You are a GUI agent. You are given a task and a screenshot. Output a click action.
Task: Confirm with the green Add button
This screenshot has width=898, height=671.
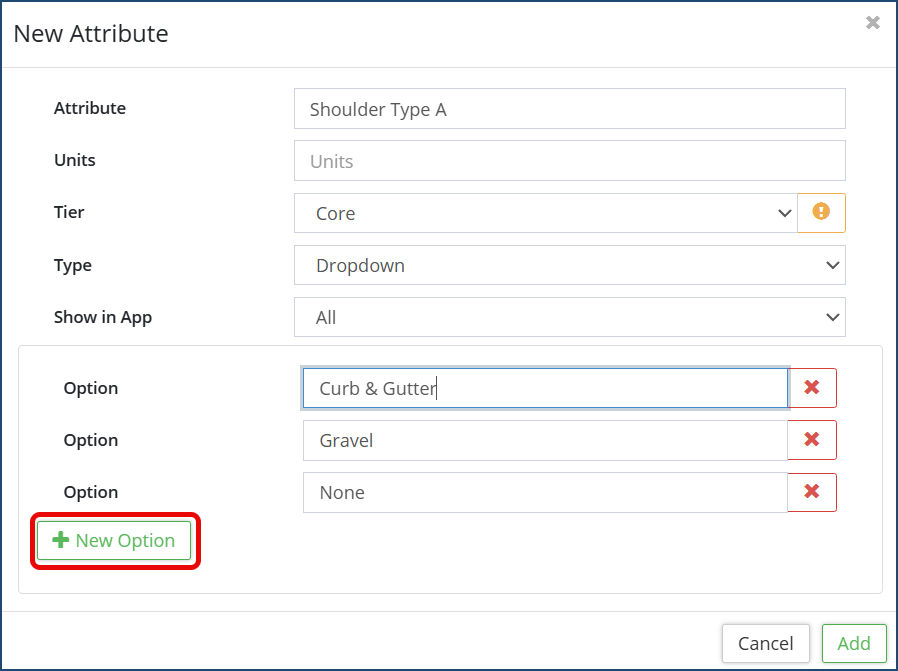tap(854, 644)
